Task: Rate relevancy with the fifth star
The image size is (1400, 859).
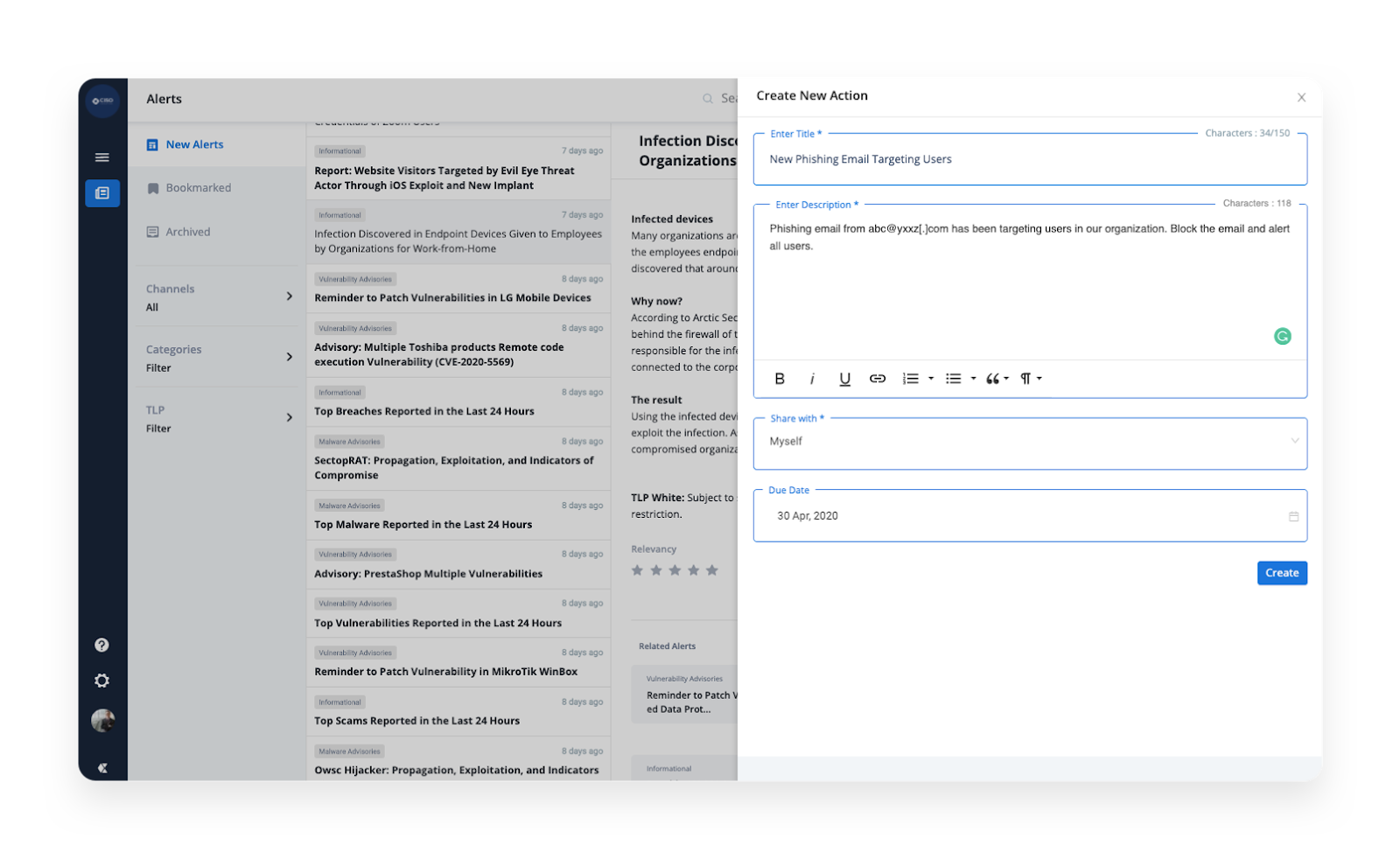Action: coord(712,570)
